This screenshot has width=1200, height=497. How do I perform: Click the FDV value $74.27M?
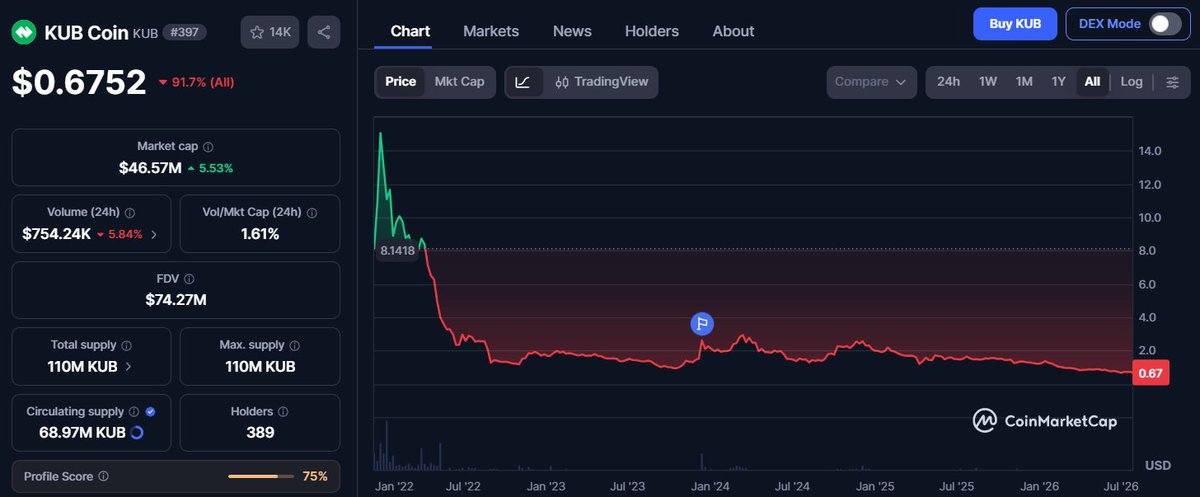[175, 300]
